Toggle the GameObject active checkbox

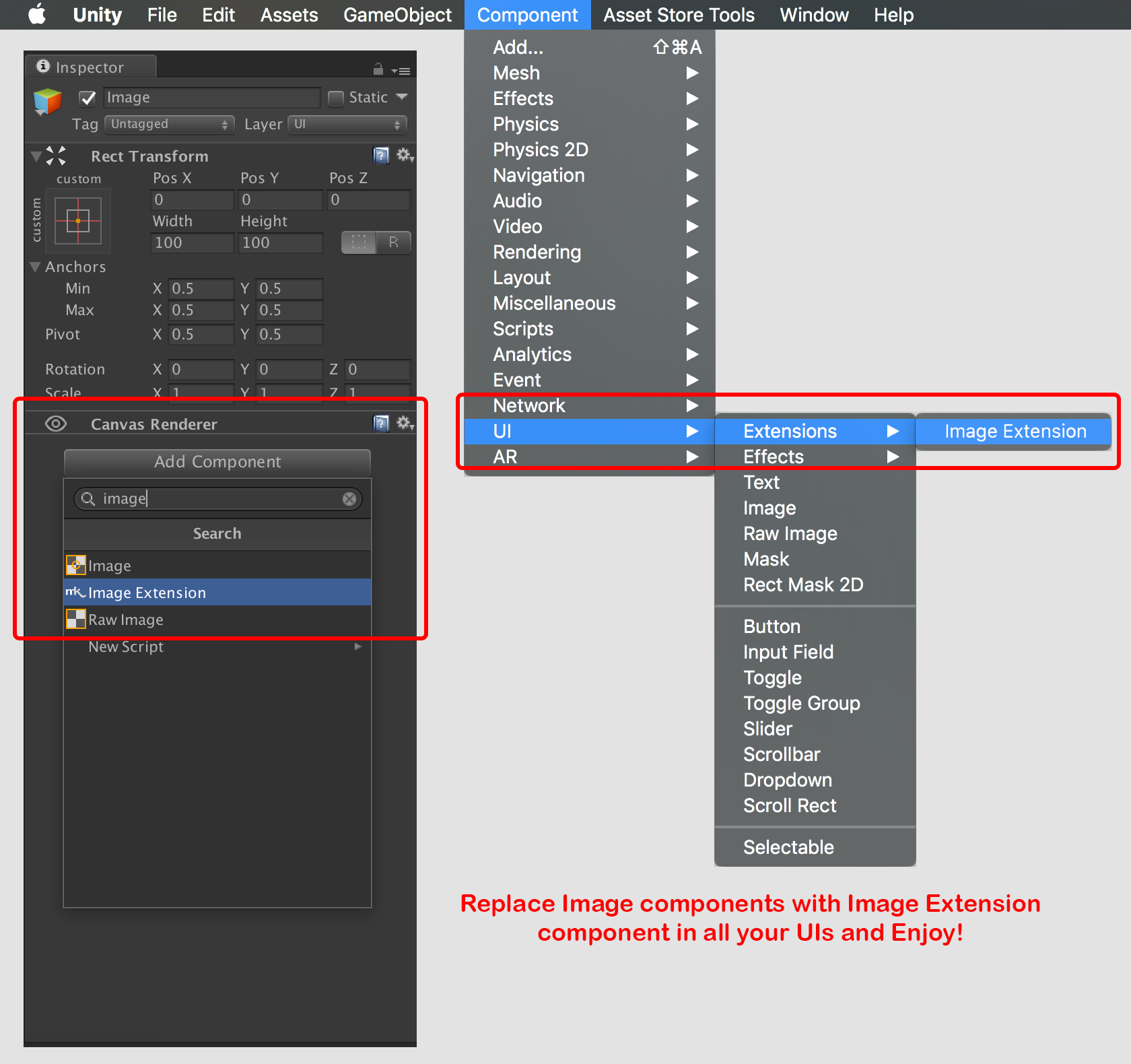pyautogui.click(x=88, y=98)
